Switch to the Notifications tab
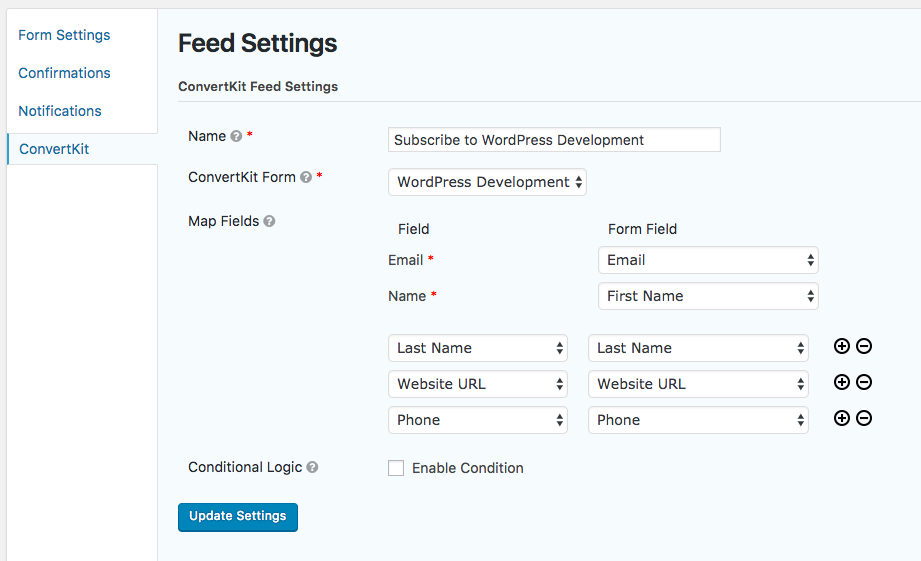This screenshot has width=921, height=561. point(60,111)
